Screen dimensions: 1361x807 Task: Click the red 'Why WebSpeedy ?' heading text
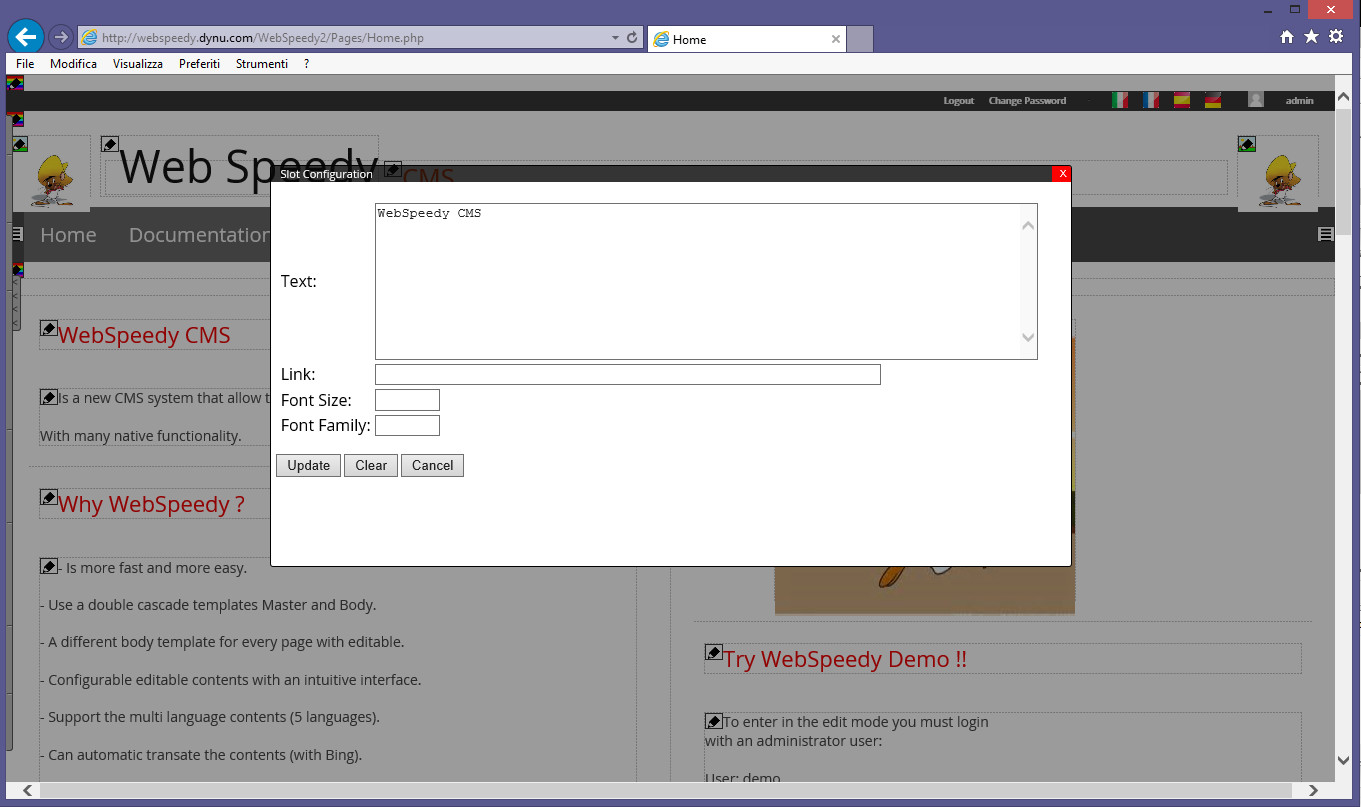(151, 504)
